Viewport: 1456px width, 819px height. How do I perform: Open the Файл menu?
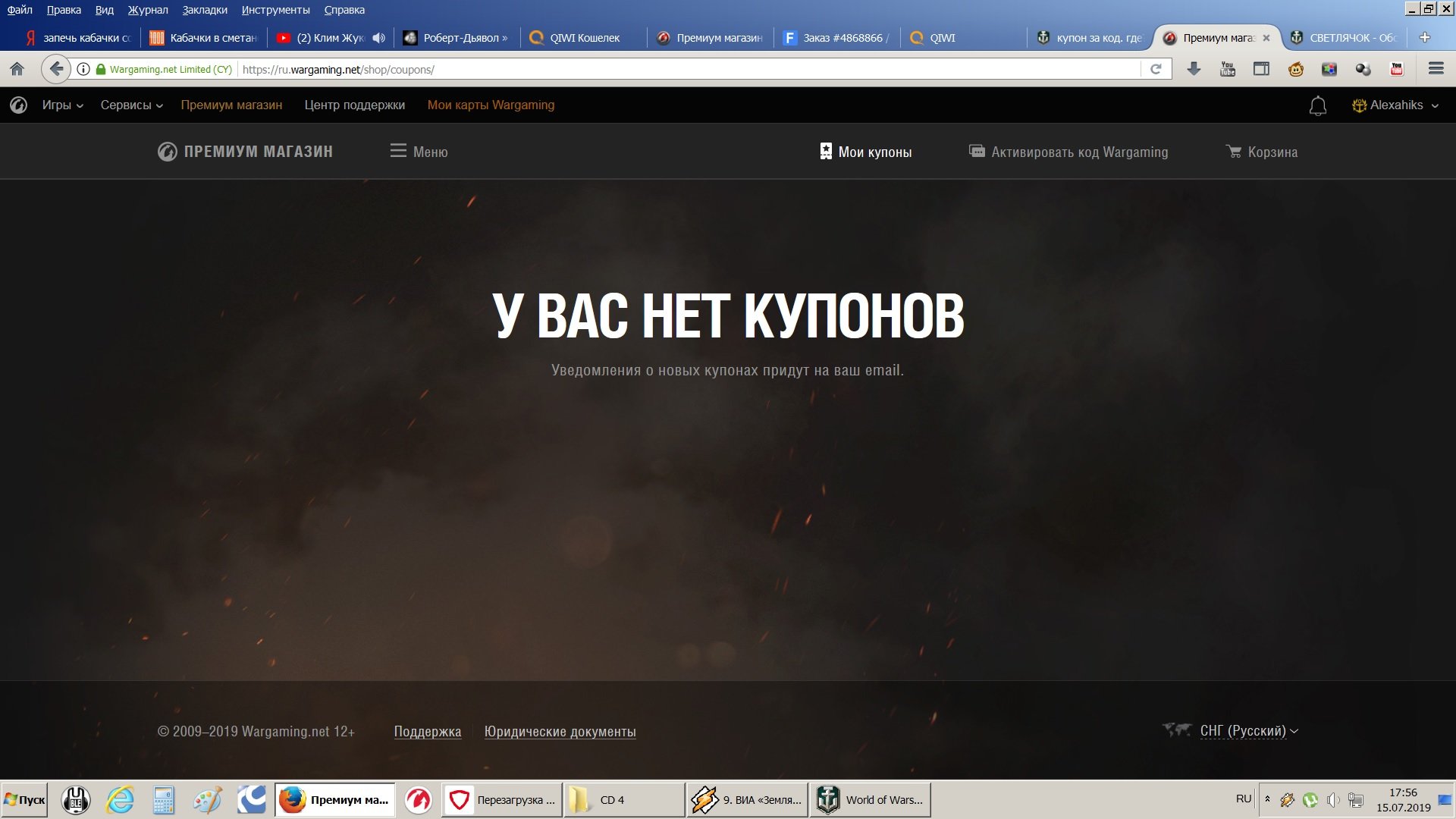(20, 10)
